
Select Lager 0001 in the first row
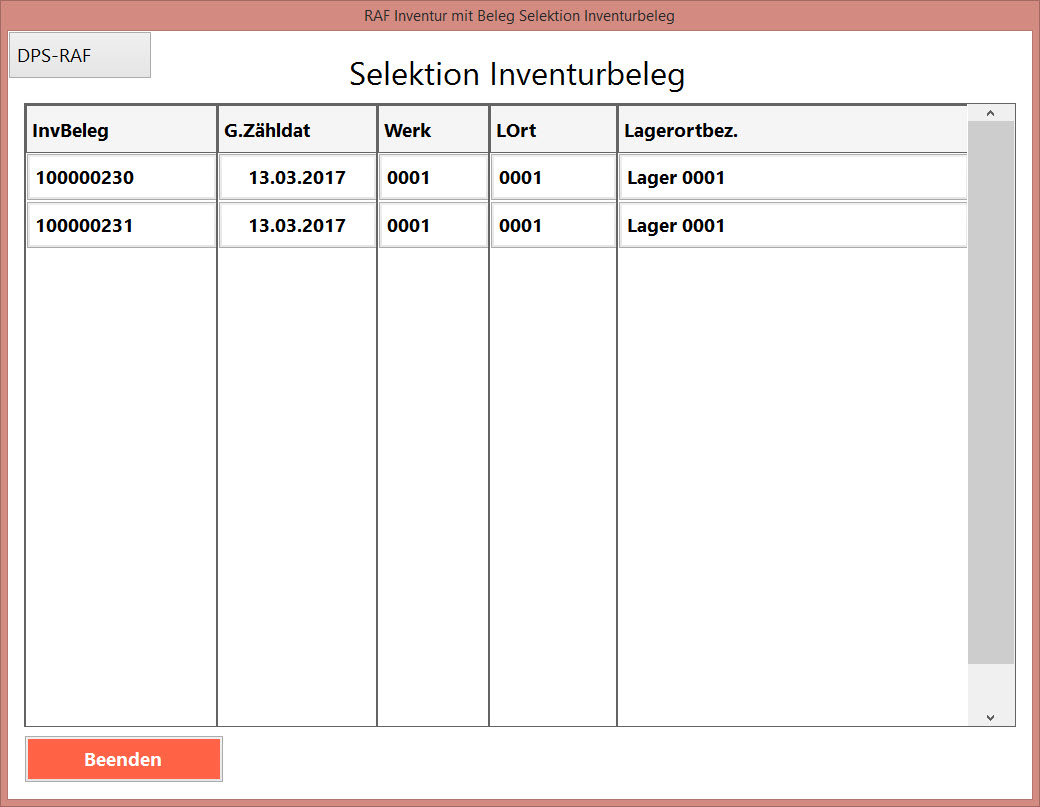tap(792, 178)
